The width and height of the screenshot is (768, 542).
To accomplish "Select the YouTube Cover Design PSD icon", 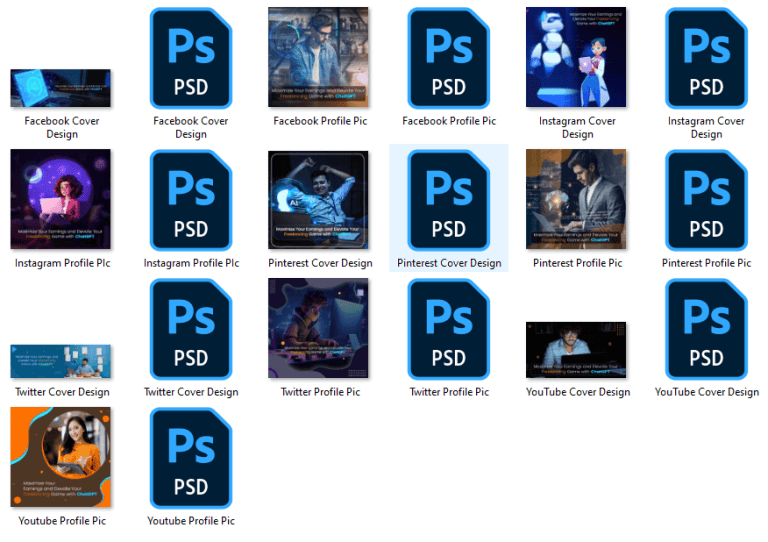I will 706,329.
